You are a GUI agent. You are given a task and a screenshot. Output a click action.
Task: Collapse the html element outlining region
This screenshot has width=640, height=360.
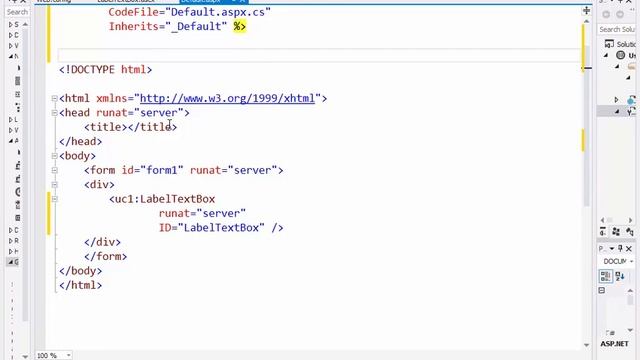tap(54, 98)
